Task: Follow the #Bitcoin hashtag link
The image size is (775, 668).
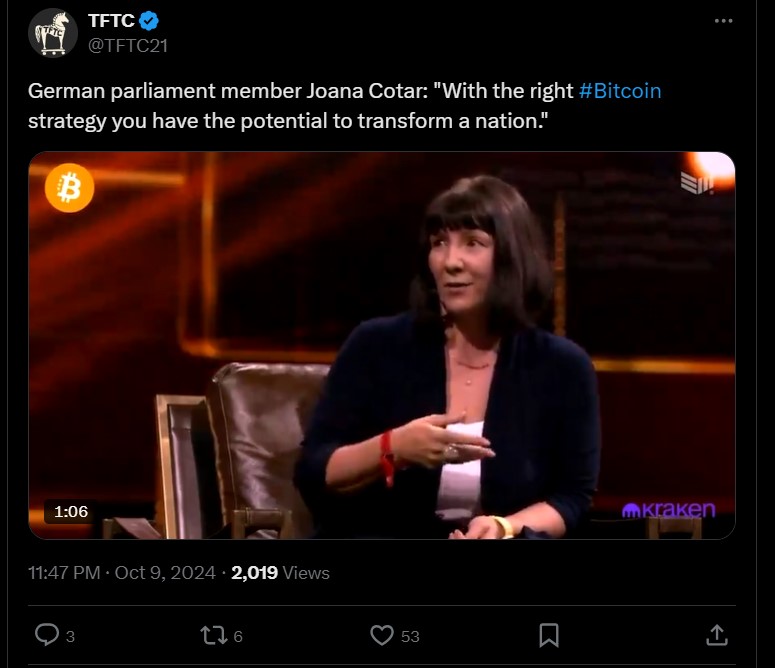Action: pyautogui.click(x=620, y=91)
